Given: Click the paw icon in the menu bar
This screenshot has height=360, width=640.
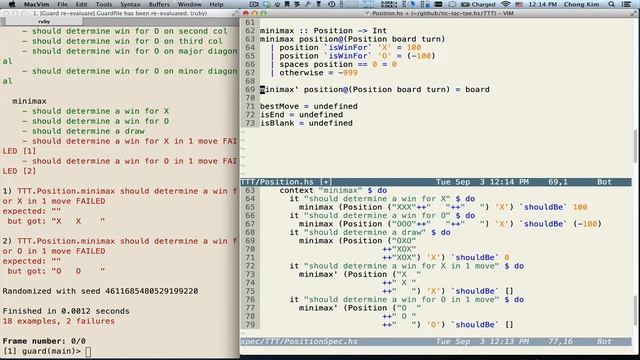Looking at the screenshot, I should [277, 4].
